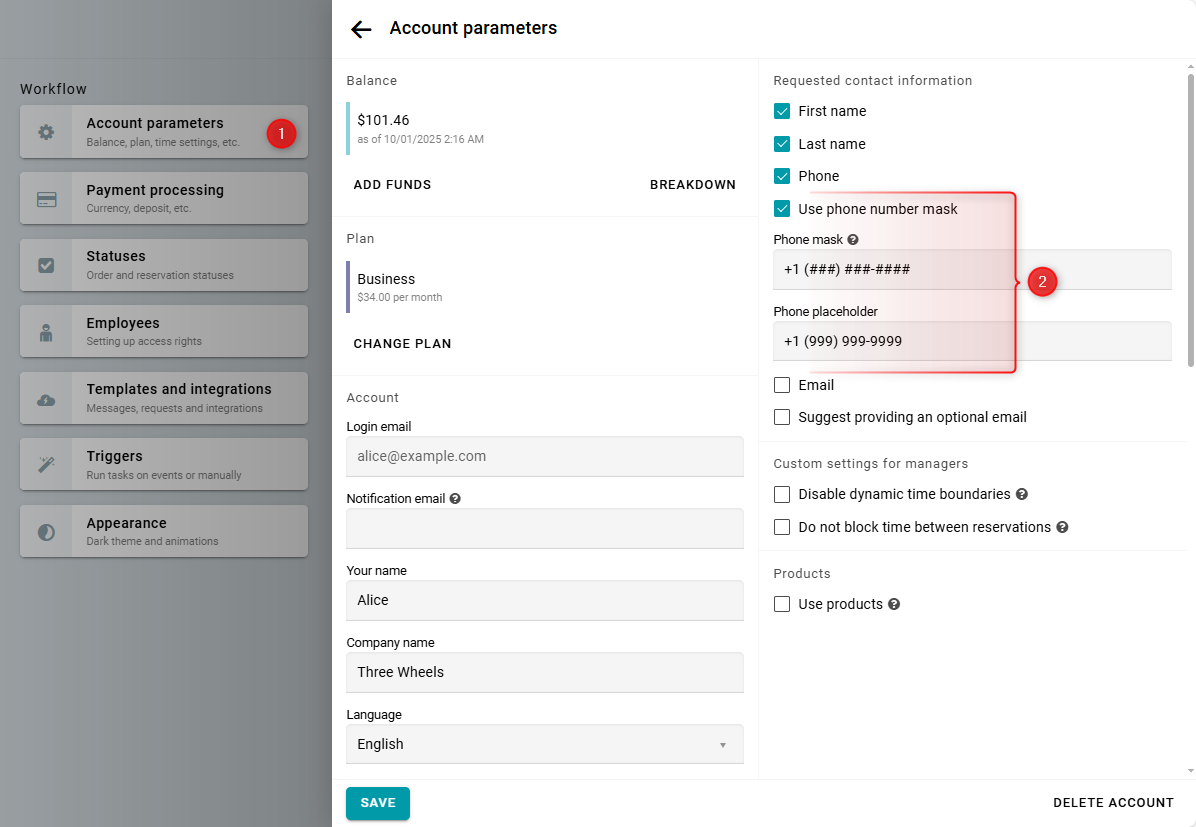Image resolution: width=1196 pixels, height=827 pixels.
Task: Click the Payment processing card icon
Action: [46, 199]
